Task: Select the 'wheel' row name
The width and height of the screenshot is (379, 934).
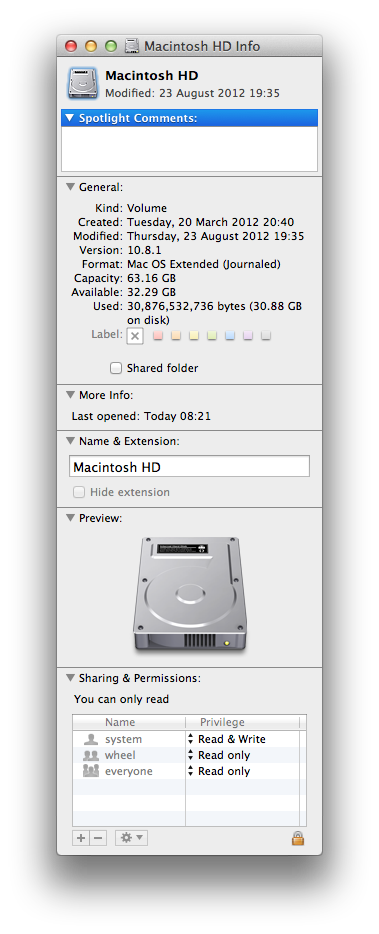Action: coord(120,755)
